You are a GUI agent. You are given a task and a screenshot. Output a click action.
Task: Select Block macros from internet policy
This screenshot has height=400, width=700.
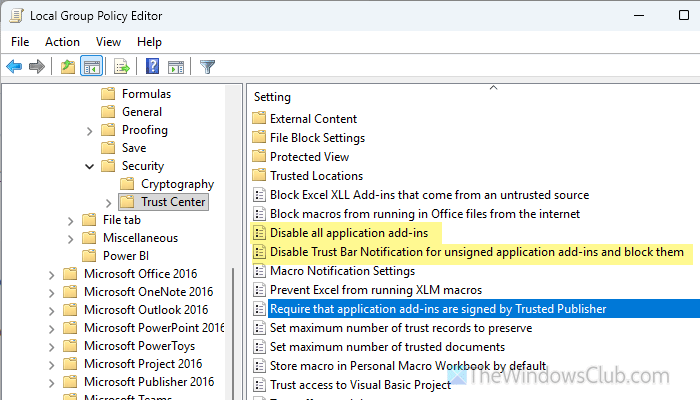(425, 214)
